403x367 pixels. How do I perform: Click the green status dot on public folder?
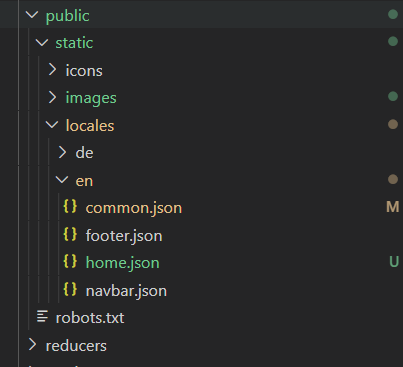pyautogui.click(x=393, y=14)
